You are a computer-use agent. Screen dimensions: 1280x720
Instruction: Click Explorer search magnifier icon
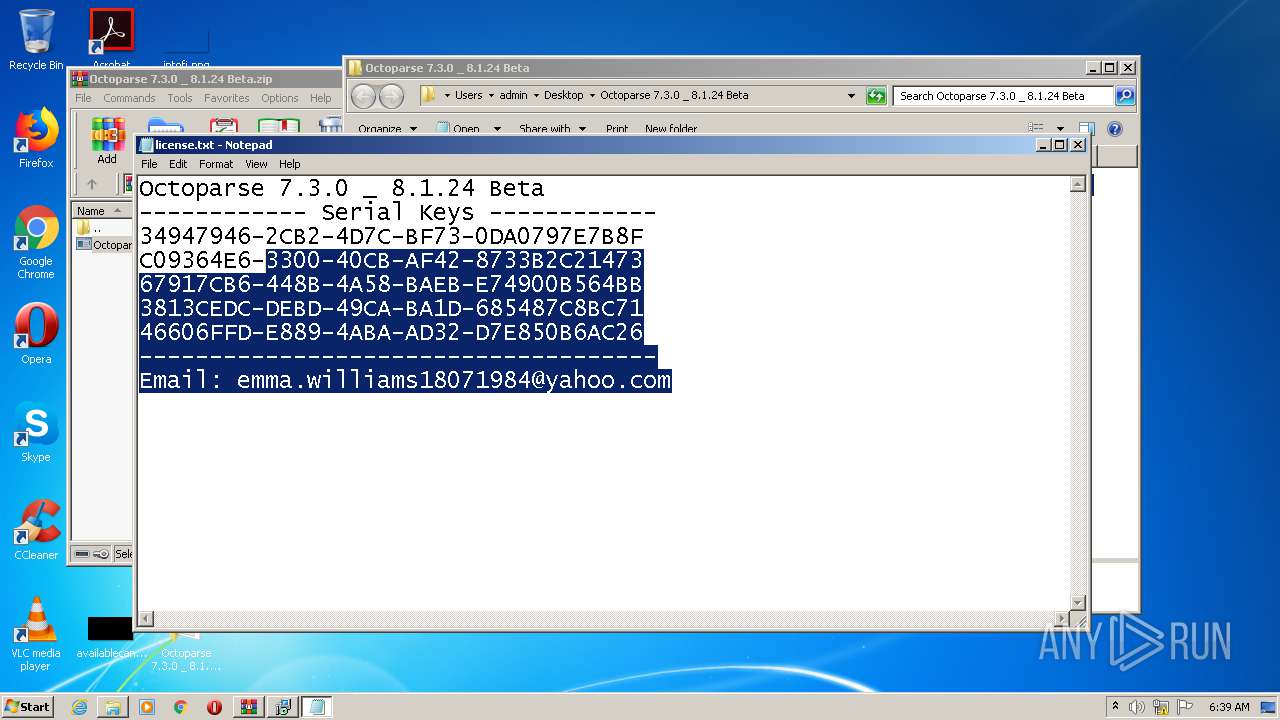click(1125, 96)
